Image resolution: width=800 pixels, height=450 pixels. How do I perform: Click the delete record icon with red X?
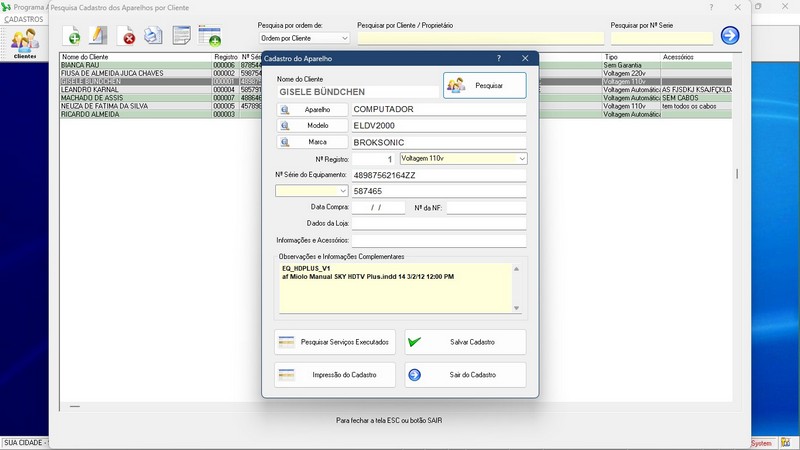[x=126, y=36]
